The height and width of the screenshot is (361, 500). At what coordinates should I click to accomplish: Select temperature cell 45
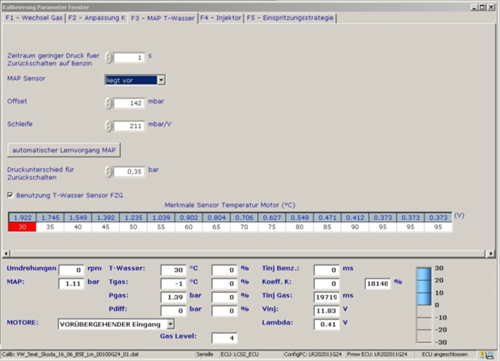coord(105,227)
